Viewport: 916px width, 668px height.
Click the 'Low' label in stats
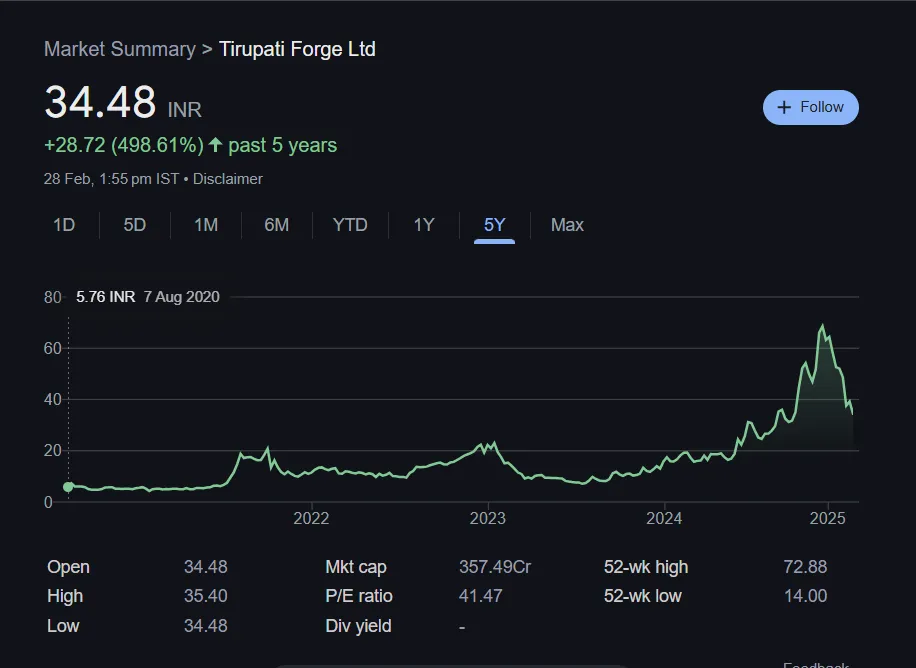(x=63, y=626)
